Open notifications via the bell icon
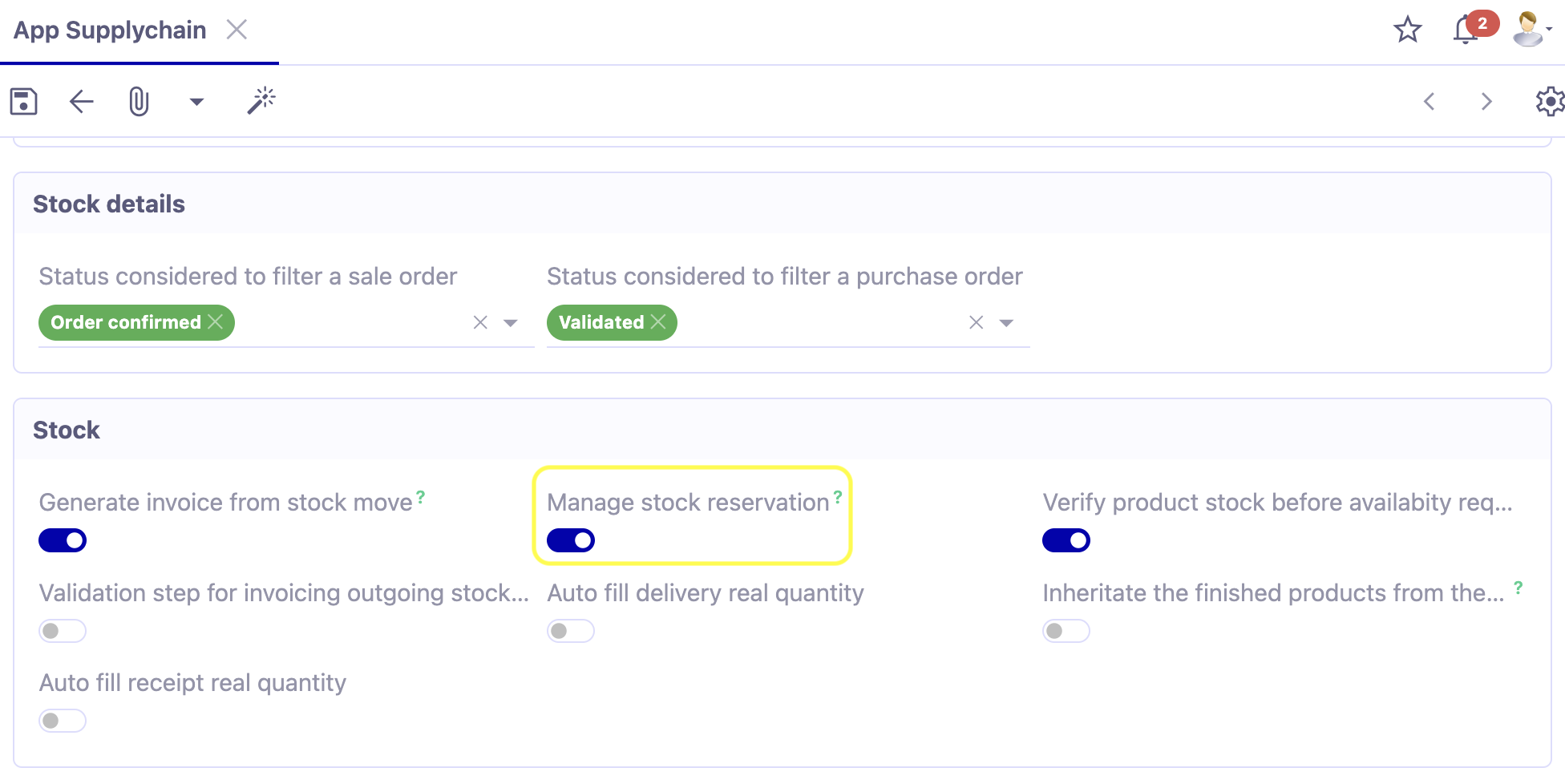This screenshot has height=784, width=1565. (x=1463, y=27)
